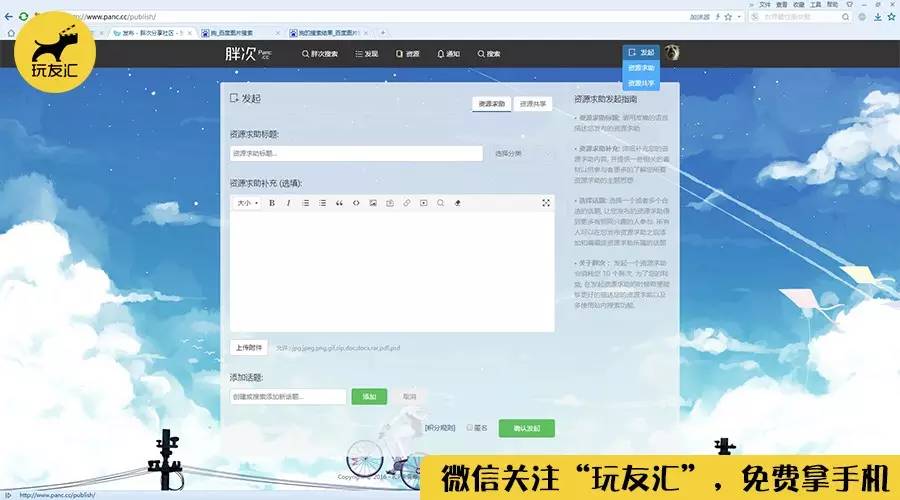Image resolution: width=900 pixels, height=500 pixels.
Task: Insert a code block with the angle-brackets icon
Action: (x=356, y=203)
